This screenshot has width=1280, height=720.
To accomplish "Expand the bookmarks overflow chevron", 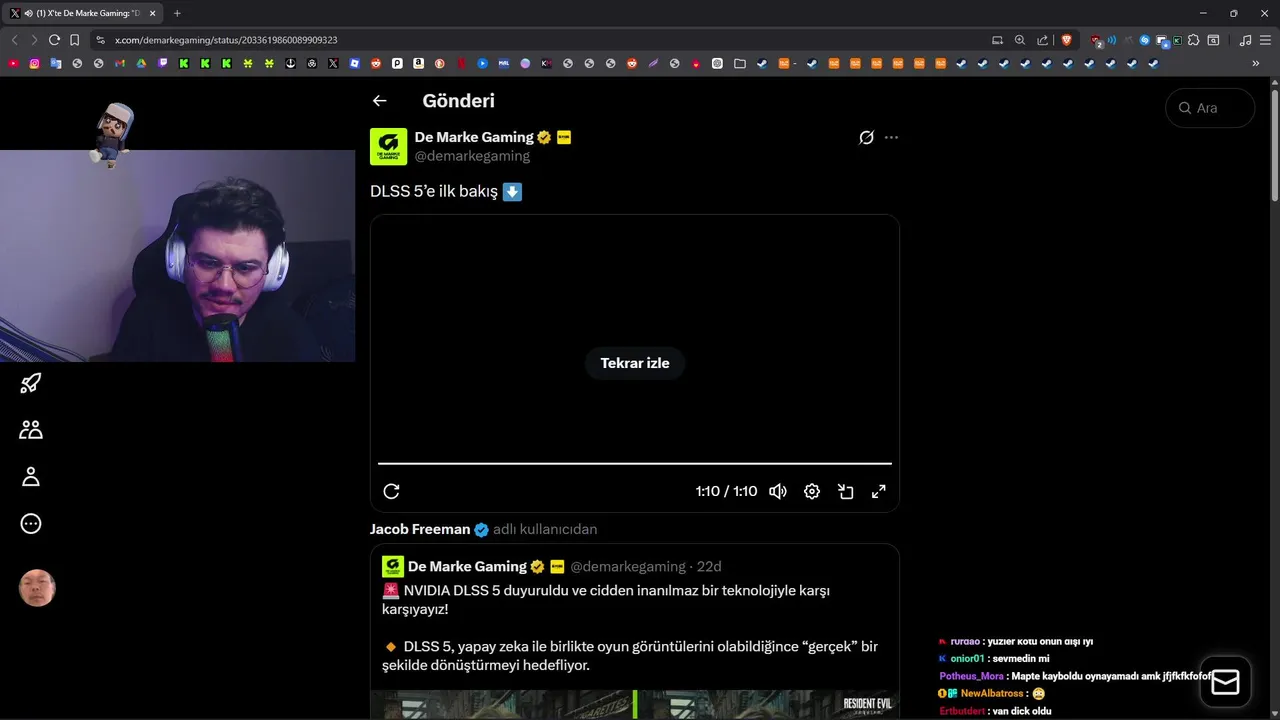I will [x=1256, y=63].
